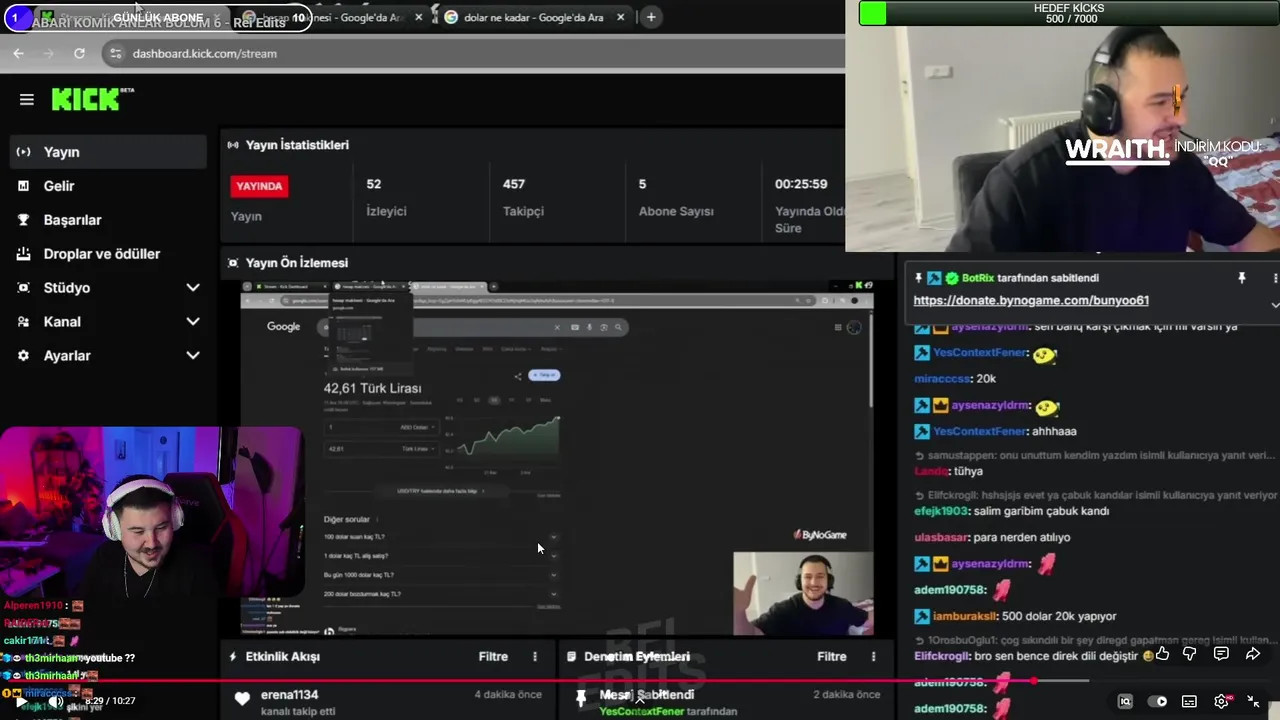Like the video with the thumbs-up icon

(1161, 654)
